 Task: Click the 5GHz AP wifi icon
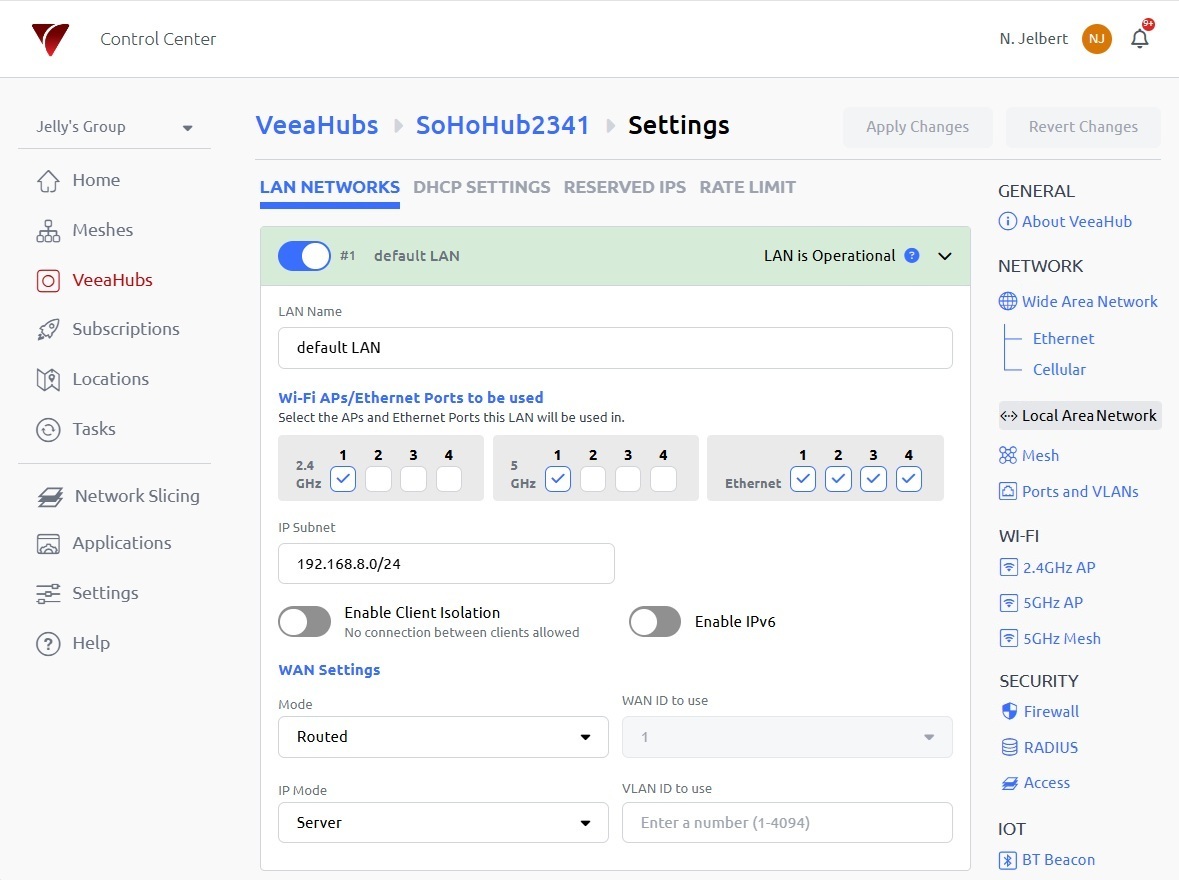[x=1008, y=602]
